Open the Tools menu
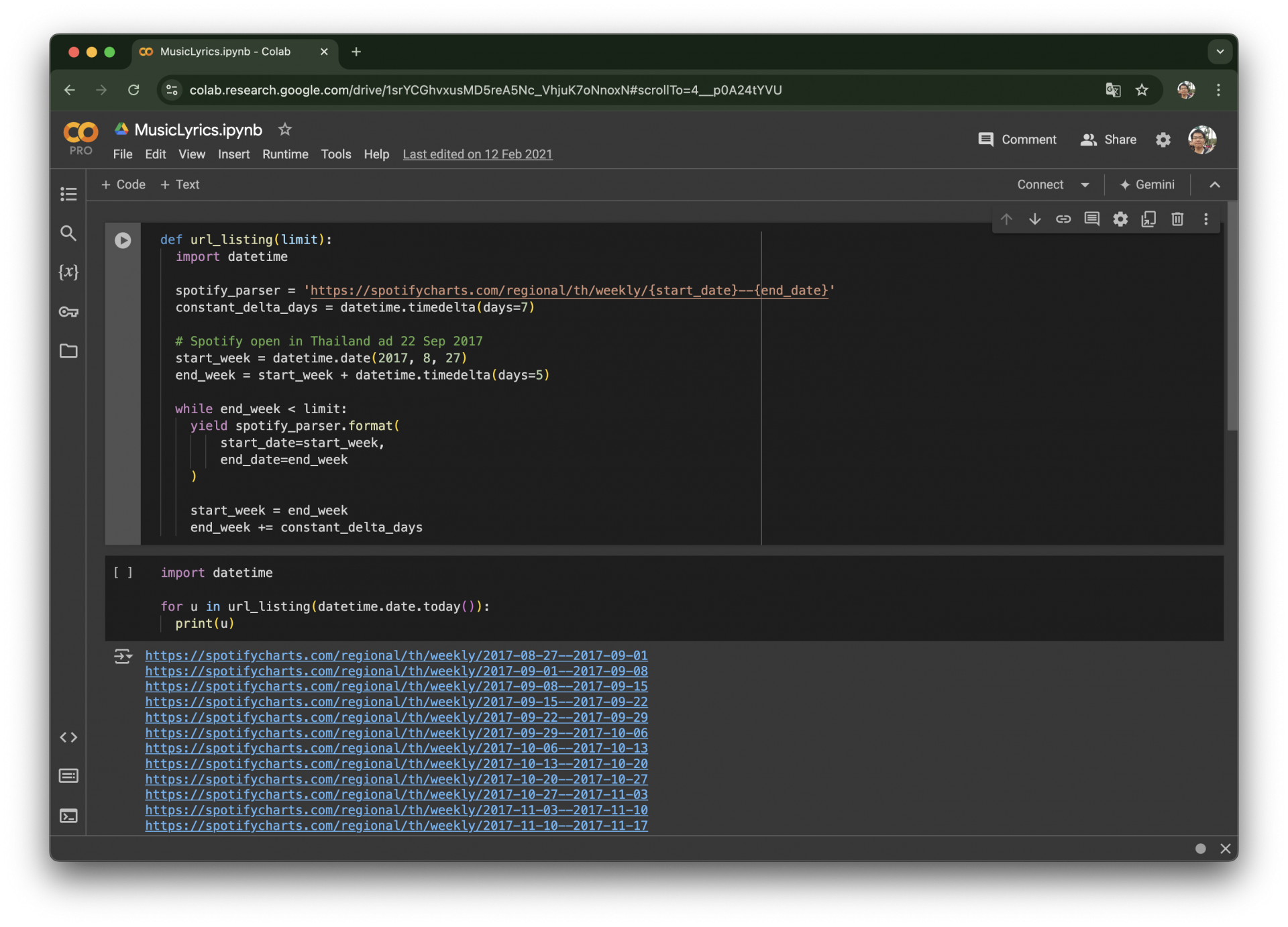The image size is (1288, 927). pos(336,154)
